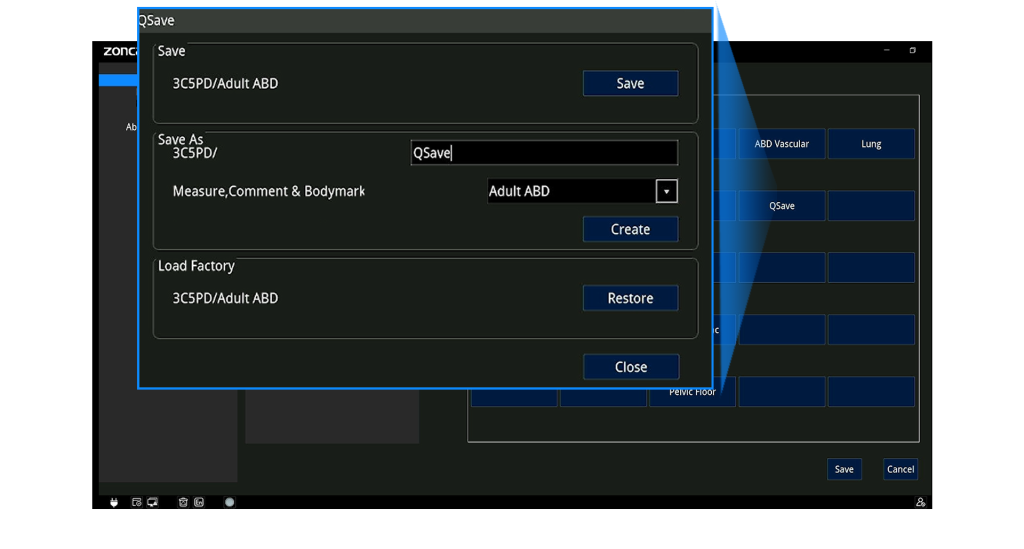The width and height of the screenshot is (1024, 549).
Task: Open the Measure, Comment & Bodymark combo box
Action: [570, 192]
